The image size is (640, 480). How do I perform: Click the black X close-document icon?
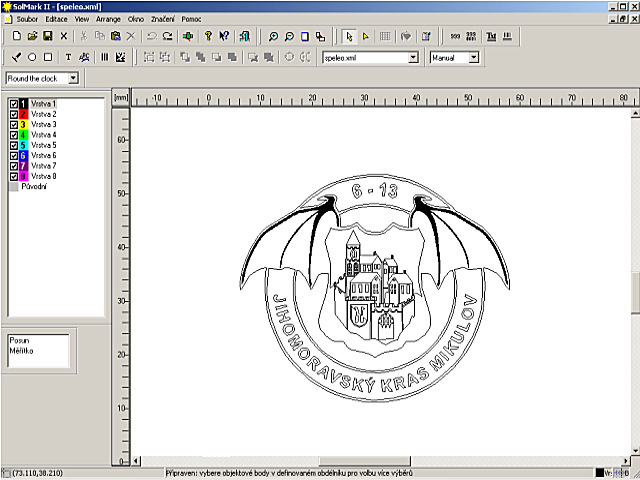click(64, 36)
